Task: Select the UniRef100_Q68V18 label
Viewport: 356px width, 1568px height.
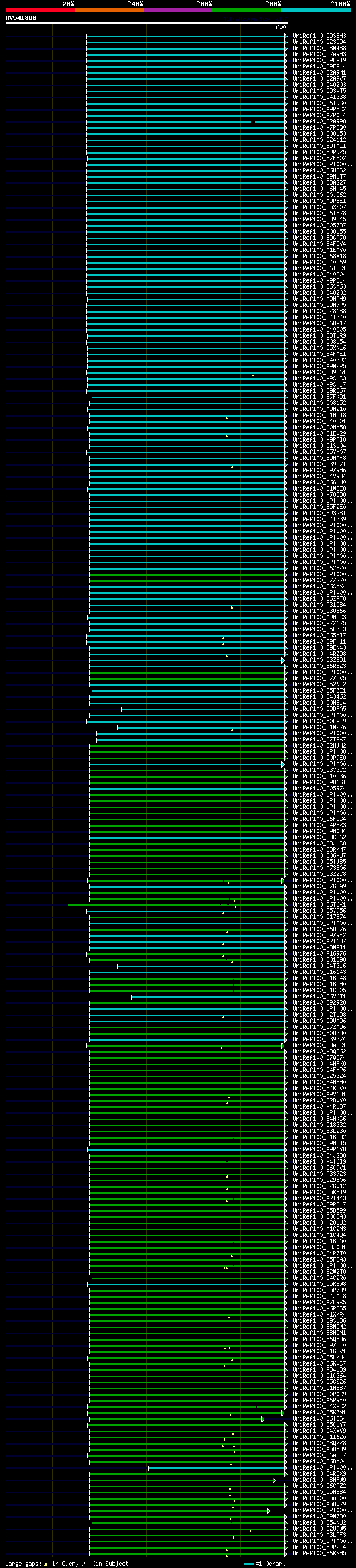Action: [x=319, y=256]
